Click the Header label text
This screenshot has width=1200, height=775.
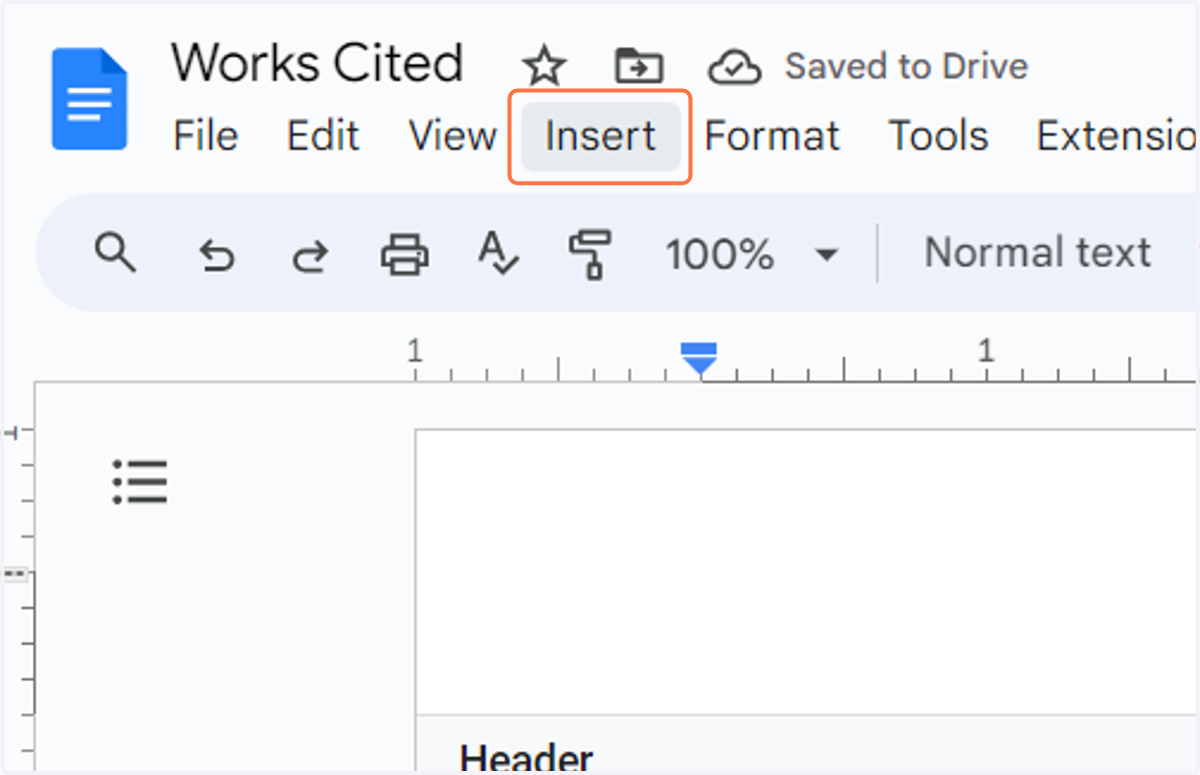click(526, 757)
